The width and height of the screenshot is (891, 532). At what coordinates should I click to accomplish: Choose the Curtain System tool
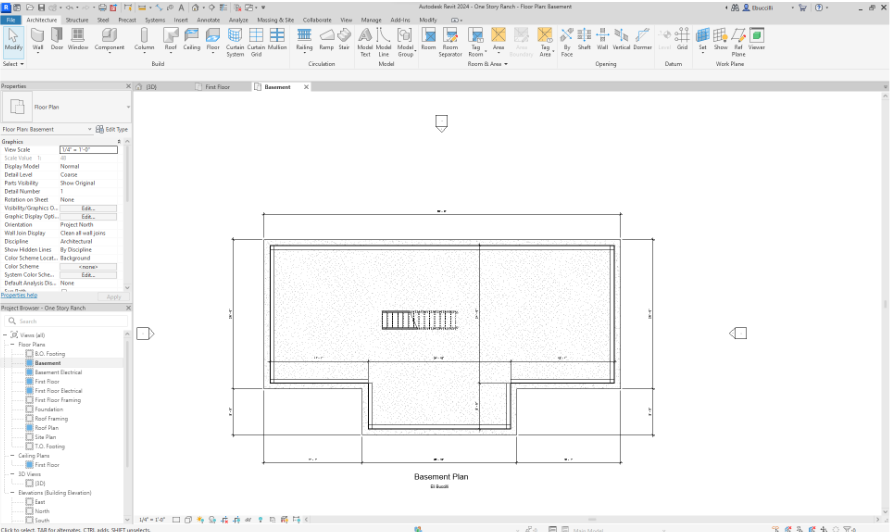(235, 42)
